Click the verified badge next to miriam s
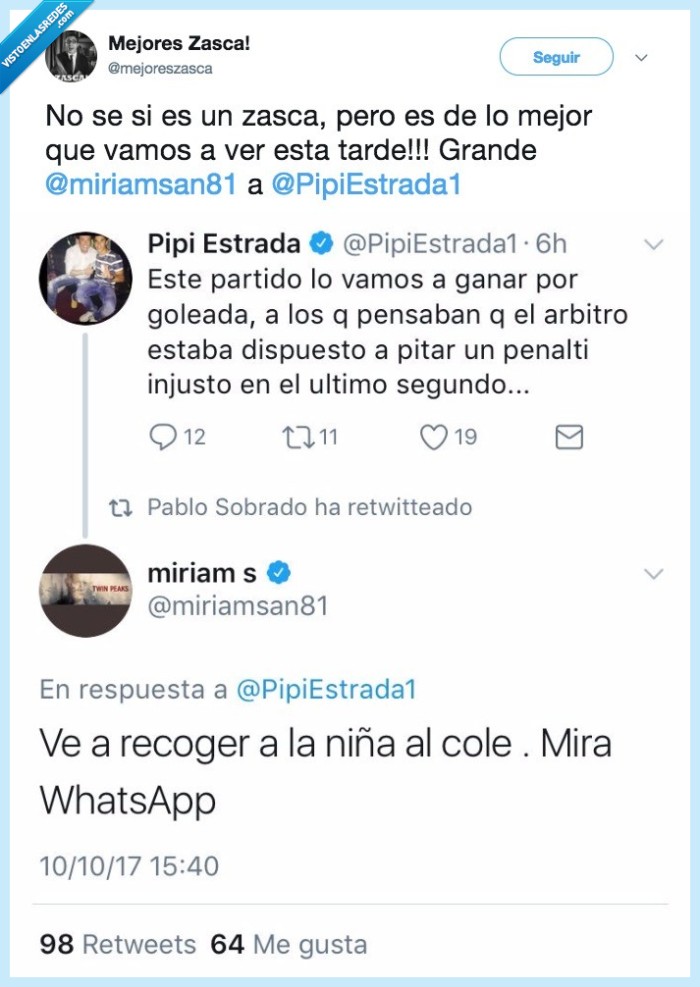 [283, 571]
